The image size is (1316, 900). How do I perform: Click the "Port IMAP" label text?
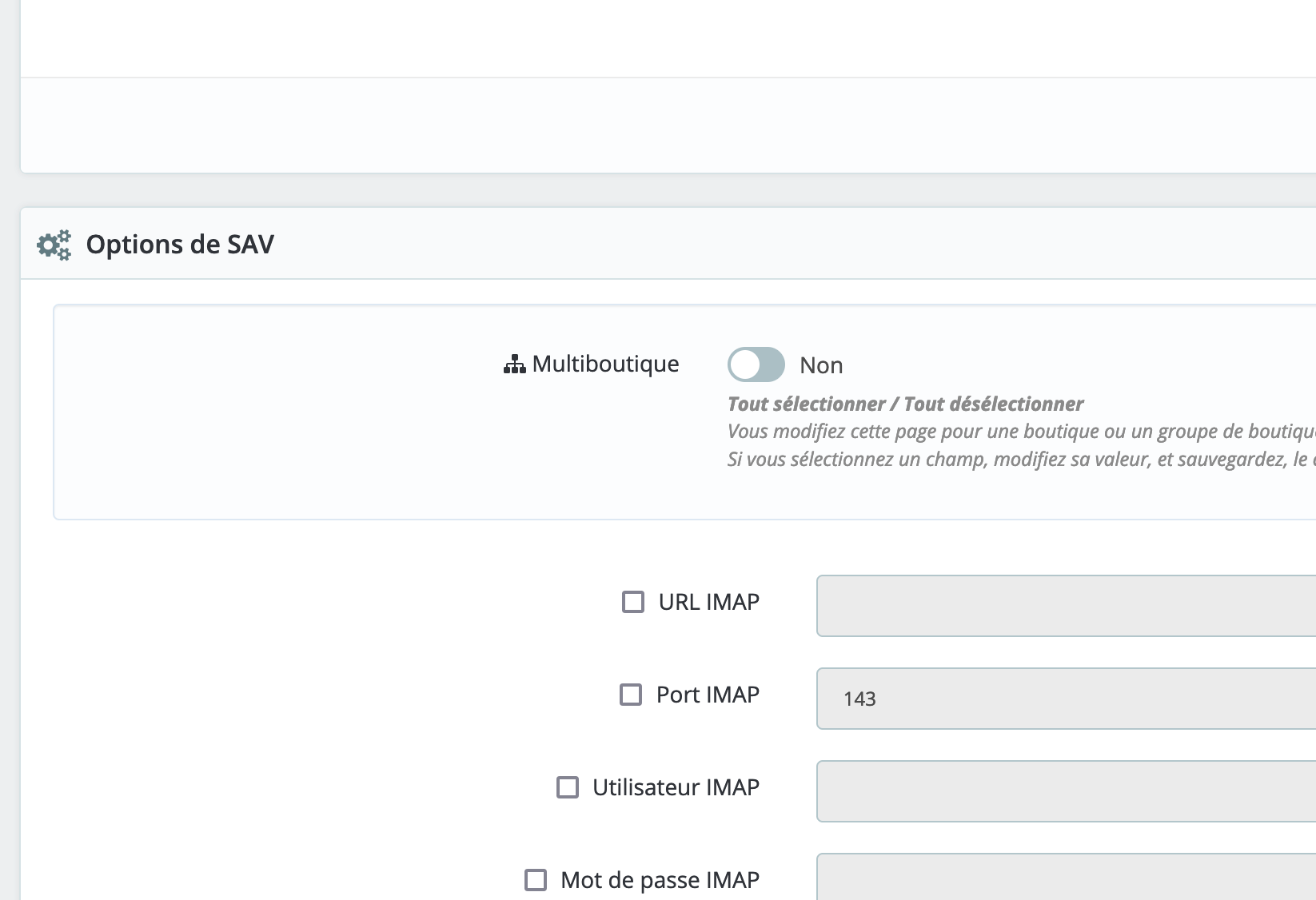pos(707,694)
